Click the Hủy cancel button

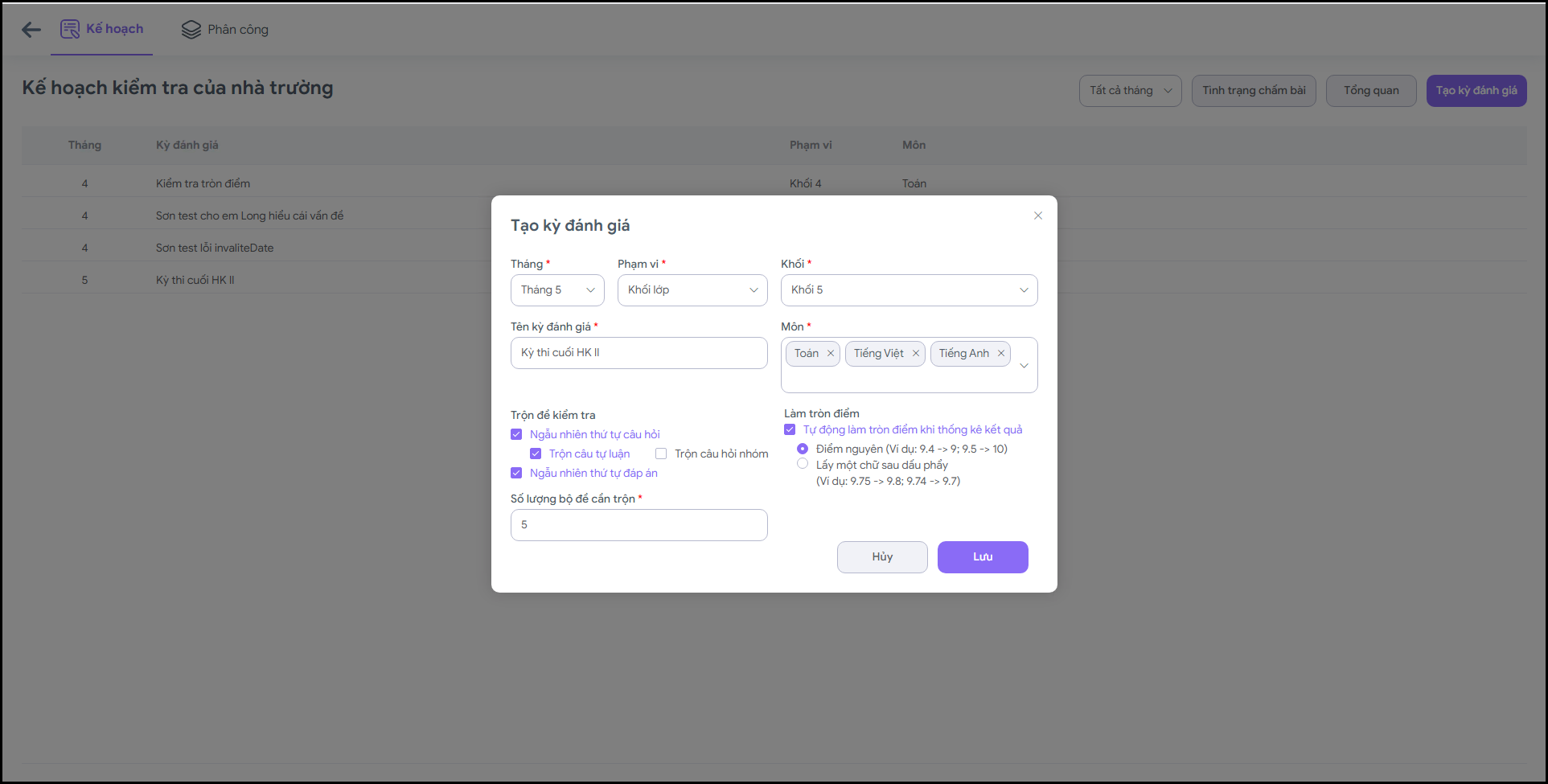point(882,557)
